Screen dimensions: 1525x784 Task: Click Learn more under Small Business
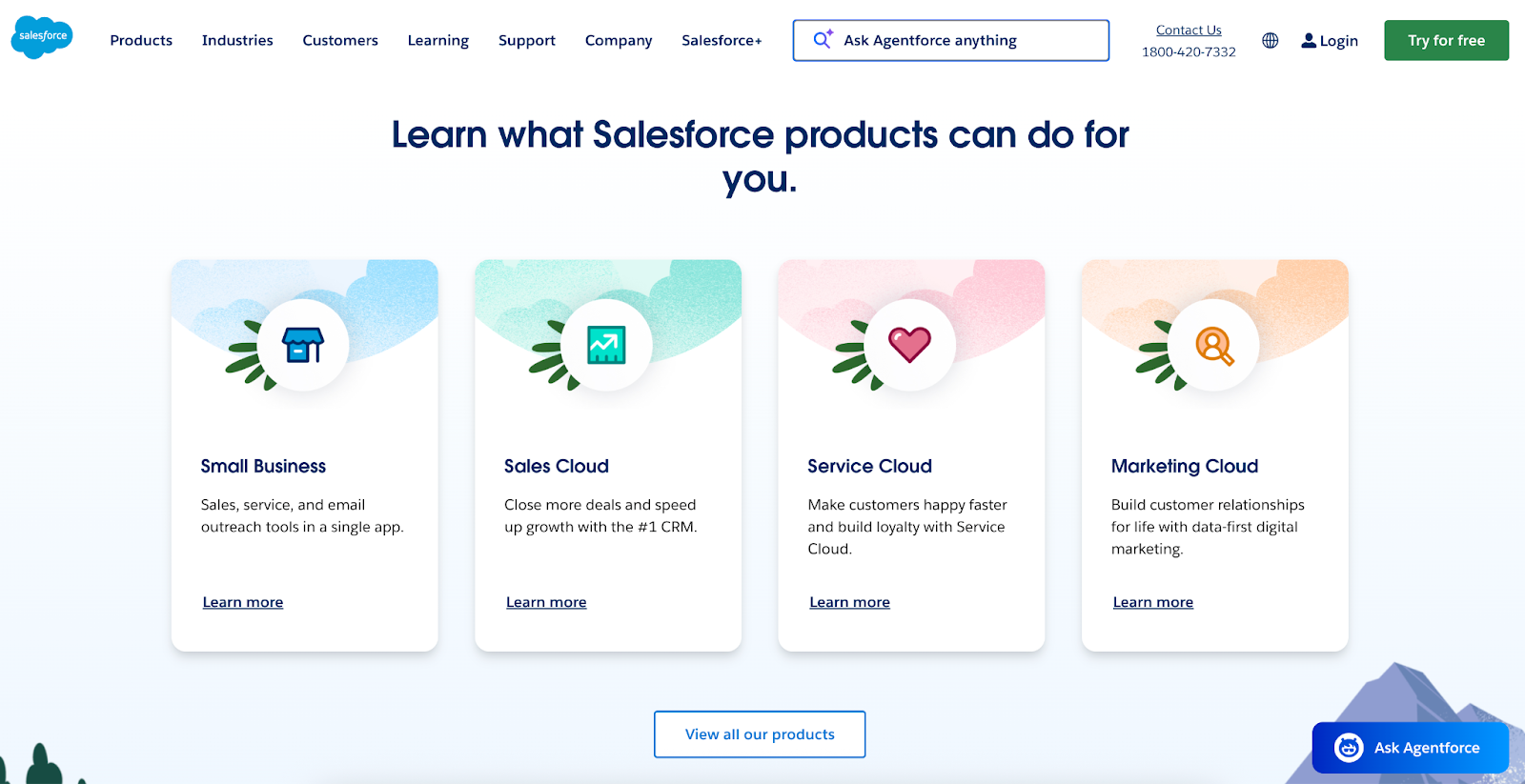pos(243,602)
